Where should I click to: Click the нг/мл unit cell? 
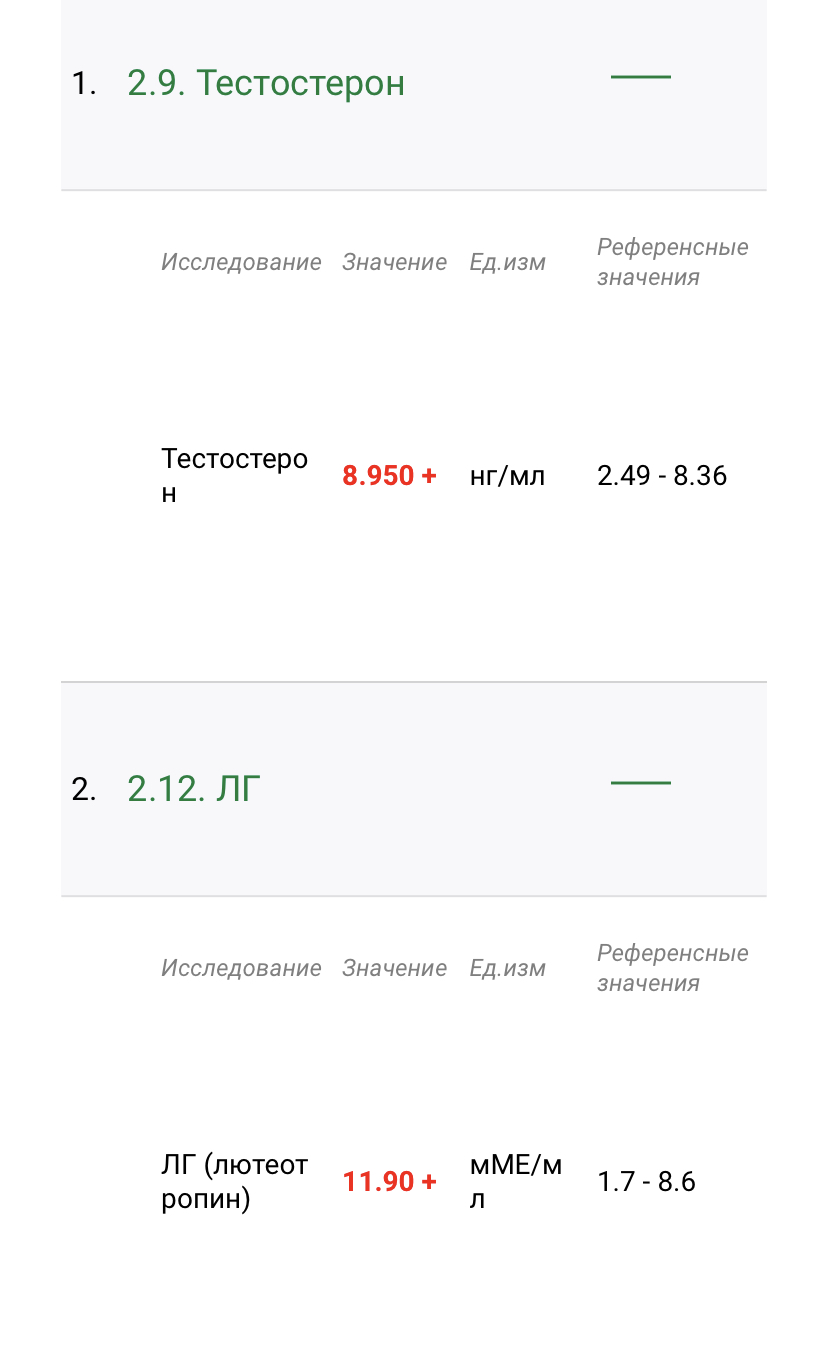pos(508,475)
